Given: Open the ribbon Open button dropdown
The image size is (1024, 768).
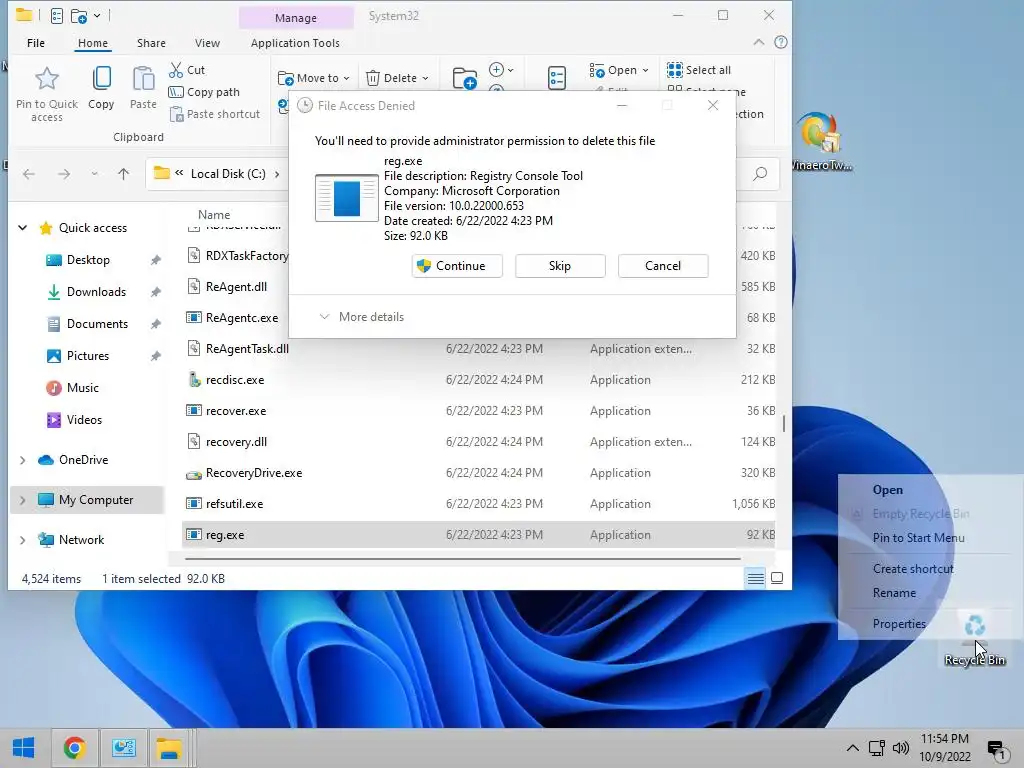Looking at the screenshot, I should [x=619, y=70].
